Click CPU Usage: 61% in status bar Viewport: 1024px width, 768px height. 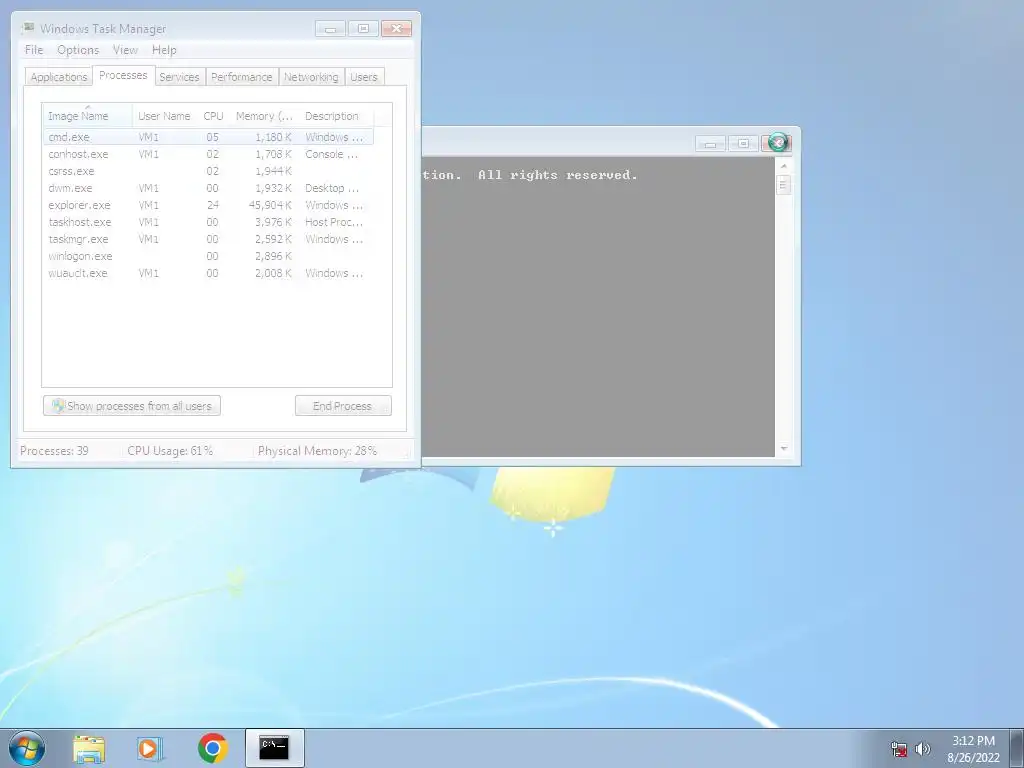(170, 451)
